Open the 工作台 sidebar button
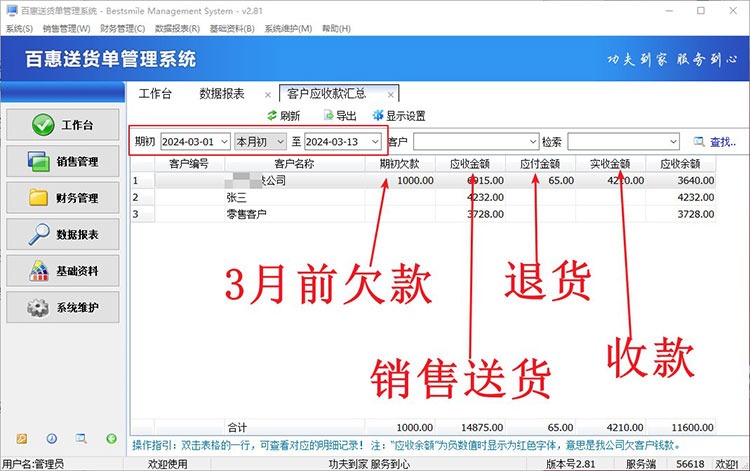This screenshot has width=750, height=471. point(63,125)
